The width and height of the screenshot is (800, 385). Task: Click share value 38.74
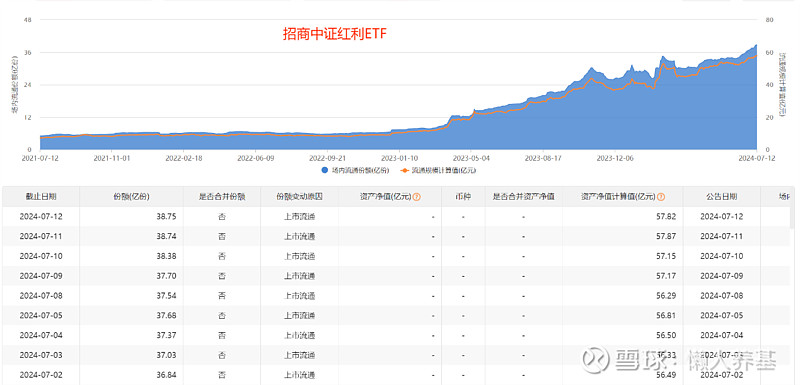[167, 237]
